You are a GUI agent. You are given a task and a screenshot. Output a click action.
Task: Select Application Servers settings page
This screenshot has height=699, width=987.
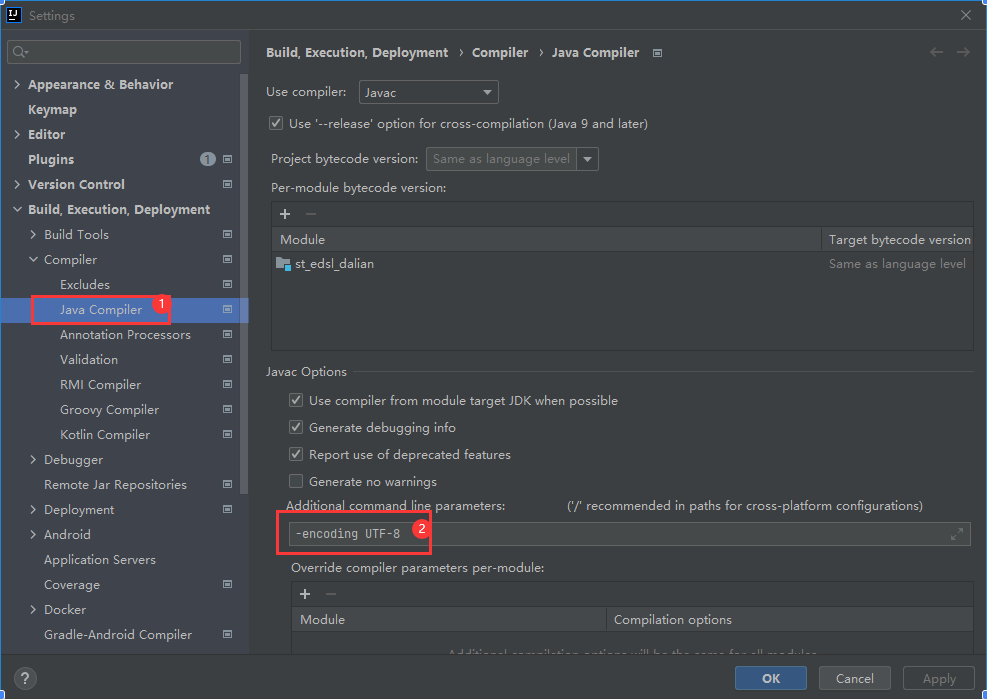(99, 560)
